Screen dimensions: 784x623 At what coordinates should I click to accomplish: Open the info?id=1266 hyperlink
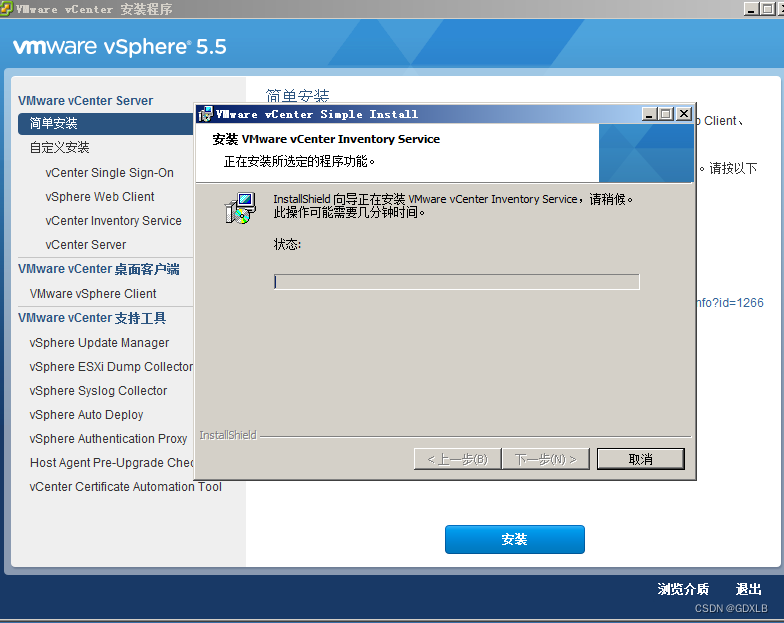(x=730, y=302)
